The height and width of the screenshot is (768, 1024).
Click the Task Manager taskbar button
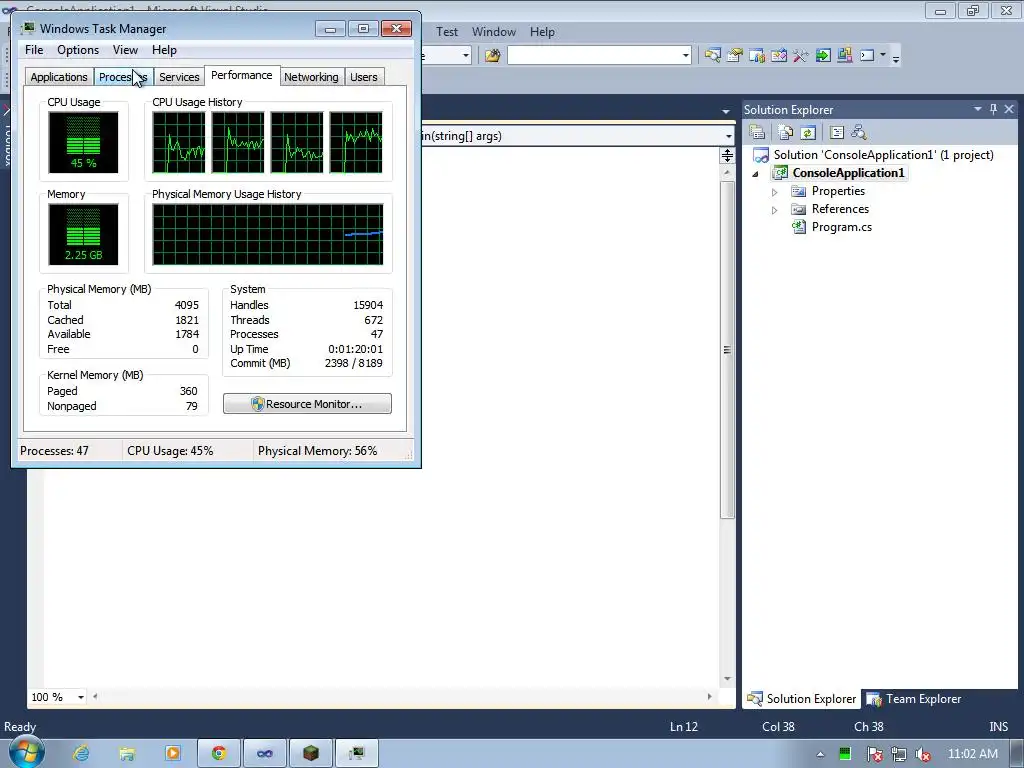tap(356, 754)
